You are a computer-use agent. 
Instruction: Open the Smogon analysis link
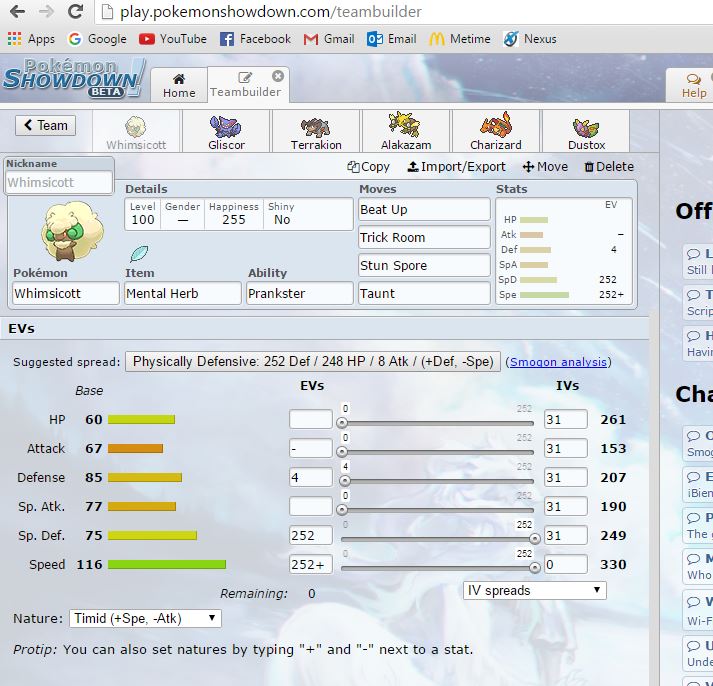coord(558,362)
